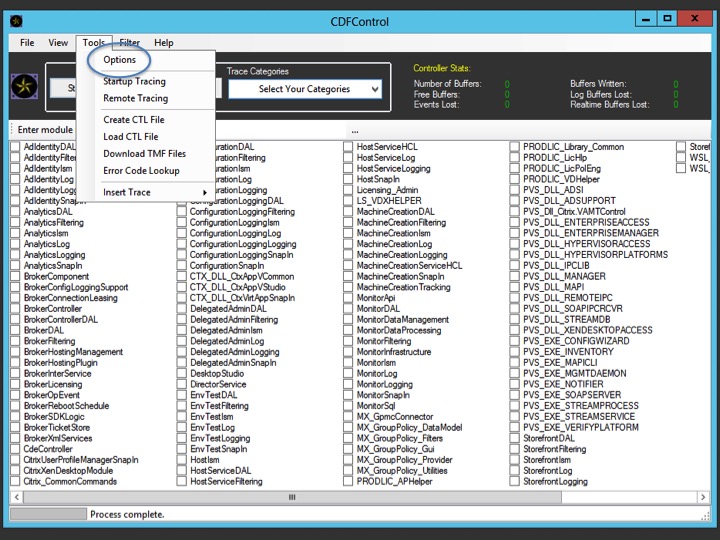Check the MonitorSql module
The width and height of the screenshot is (720, 540).
point(349,406)
